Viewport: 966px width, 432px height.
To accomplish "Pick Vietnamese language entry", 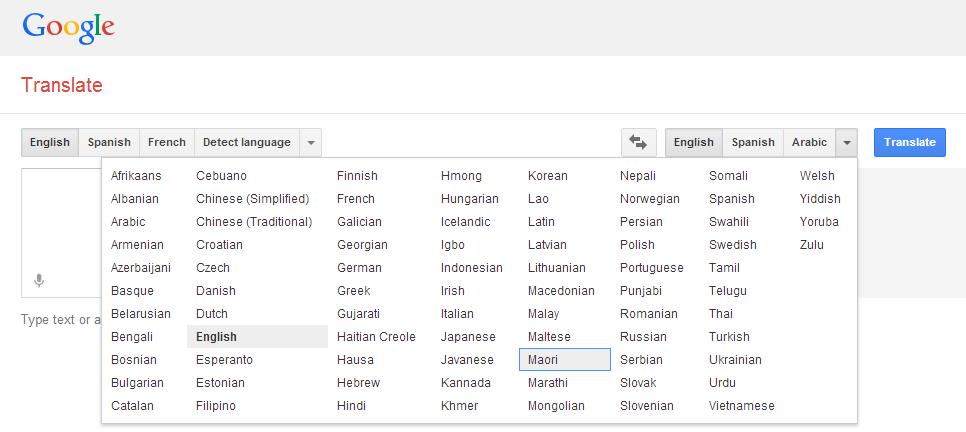I will click(x=742, y=406).
